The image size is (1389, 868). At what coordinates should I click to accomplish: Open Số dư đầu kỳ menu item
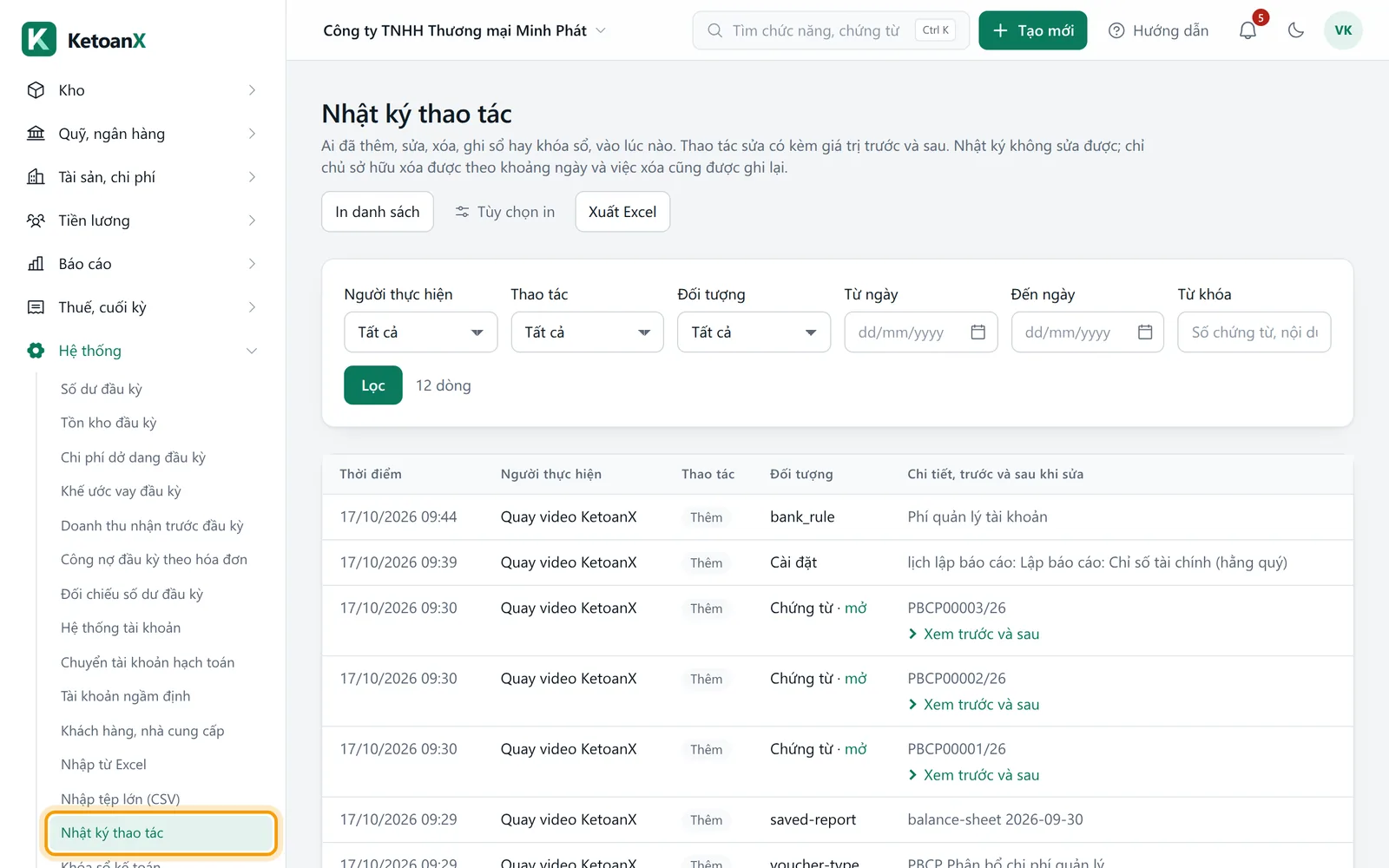102,389
